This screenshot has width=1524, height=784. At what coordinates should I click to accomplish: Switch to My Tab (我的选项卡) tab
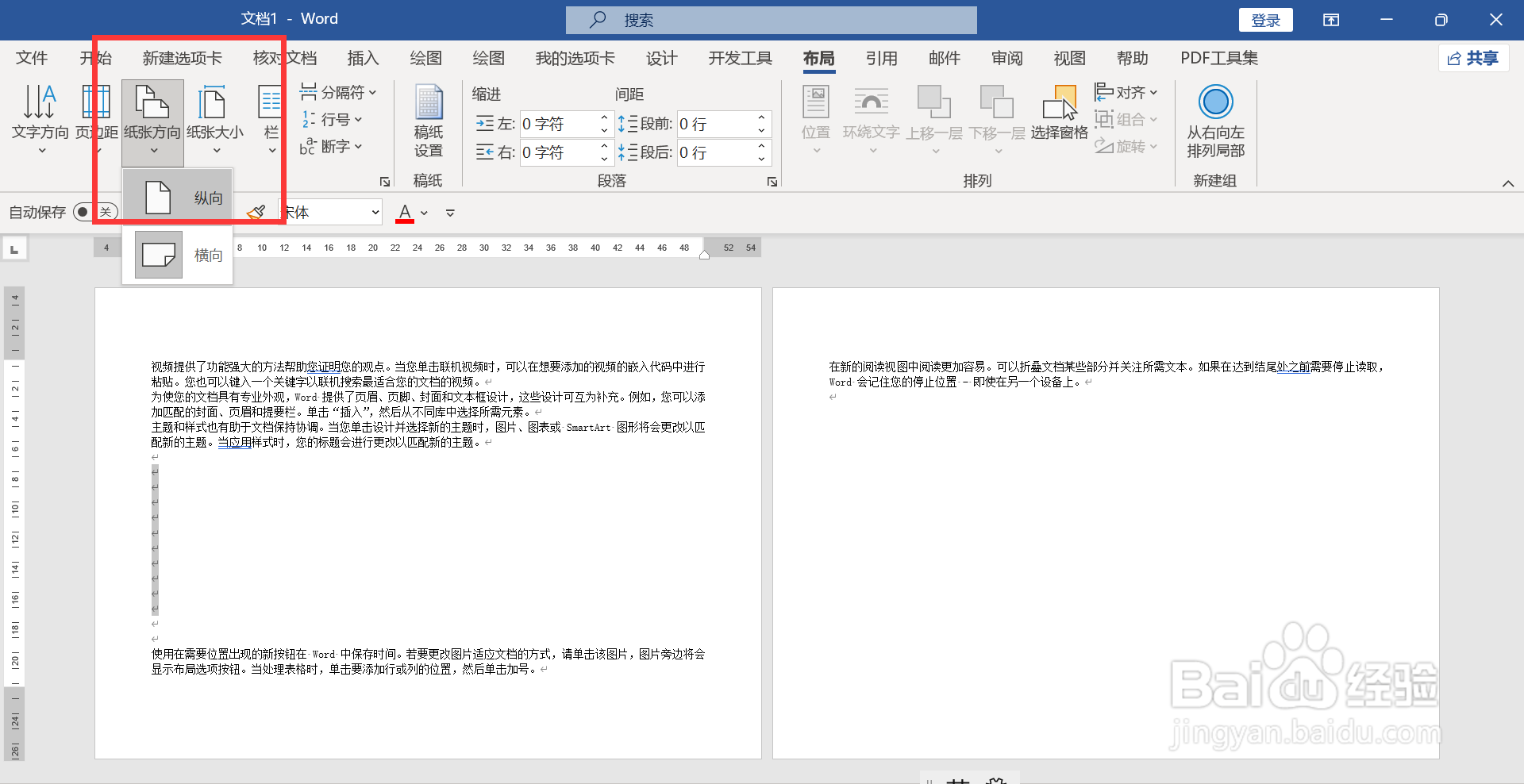coord(575,58)
